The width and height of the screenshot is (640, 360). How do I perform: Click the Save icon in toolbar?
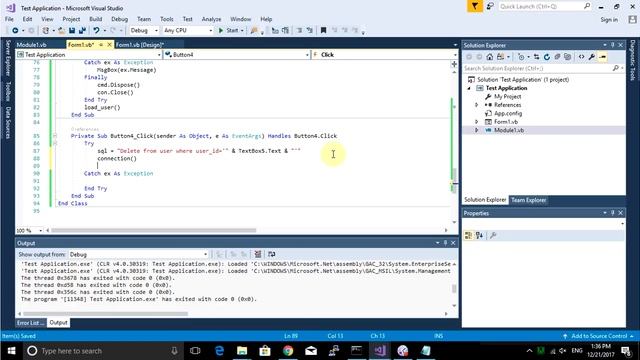click(72, 31)
